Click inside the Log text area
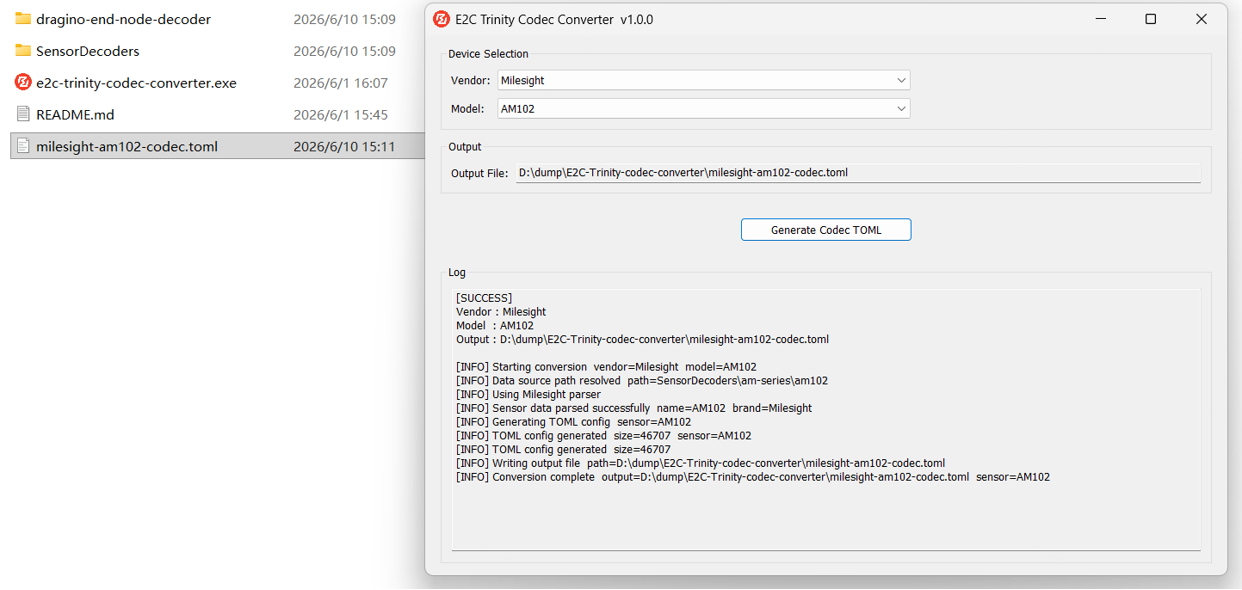This screenshot has height=590, width=1242. coord(826,420)
